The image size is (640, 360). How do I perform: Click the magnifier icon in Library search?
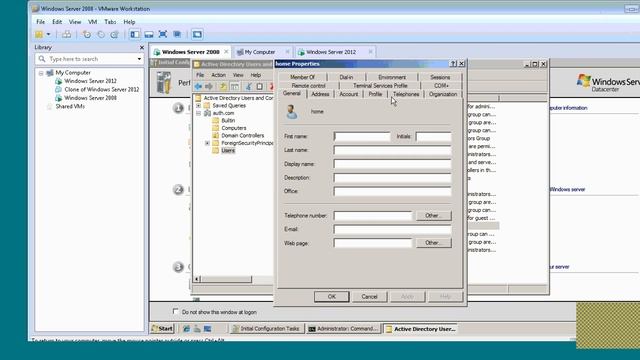tap(42, 59)
